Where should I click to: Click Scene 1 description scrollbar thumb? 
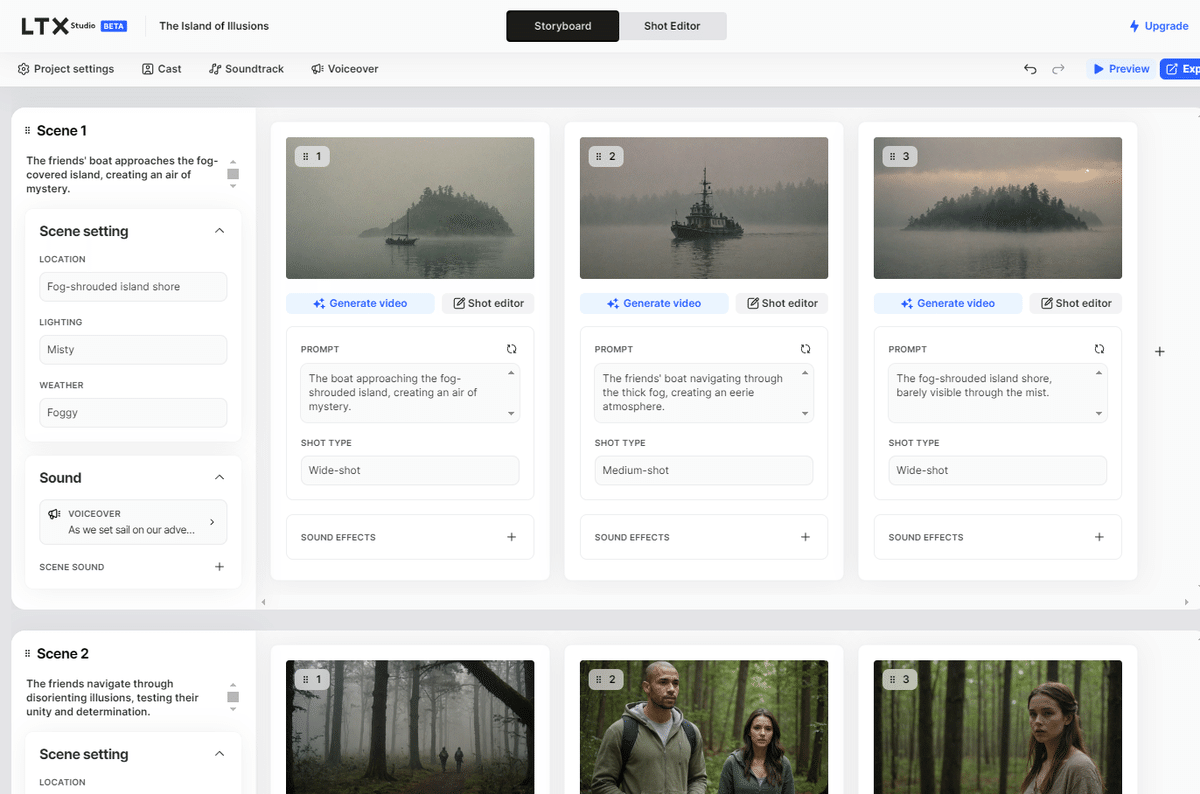(233, 174)
